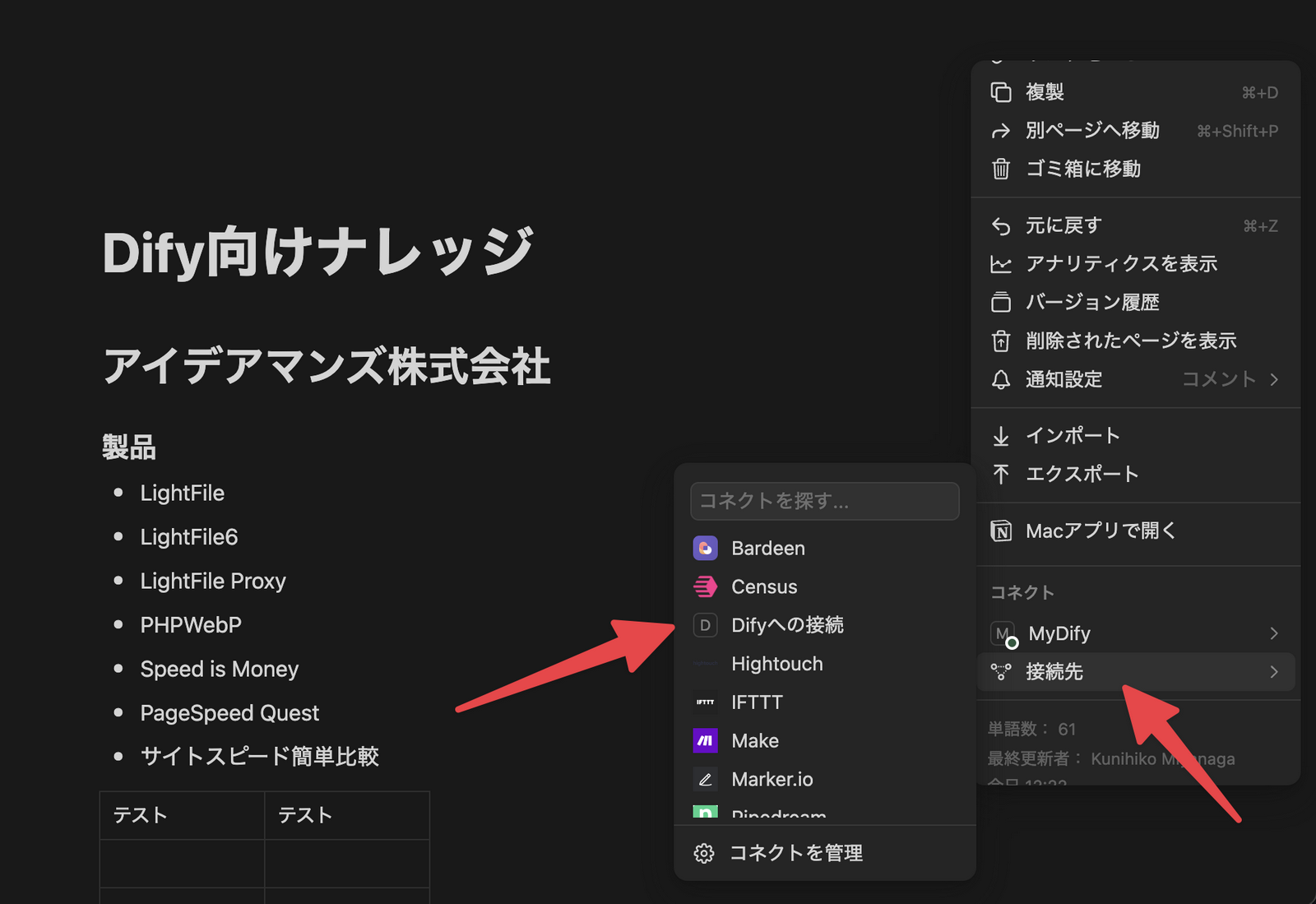Select Hightouch in the connection list
Image resolution: width=1316 pixels, height=904 pixels.
pos(825,664)
